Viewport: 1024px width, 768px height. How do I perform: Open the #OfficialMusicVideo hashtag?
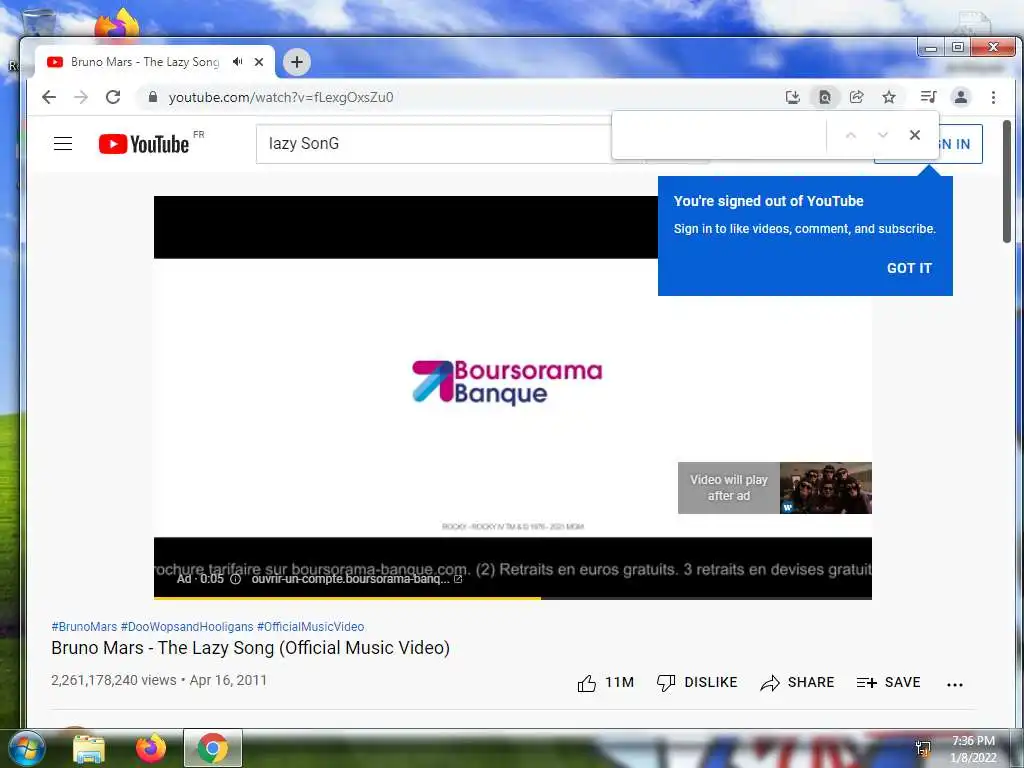(310, 626)
